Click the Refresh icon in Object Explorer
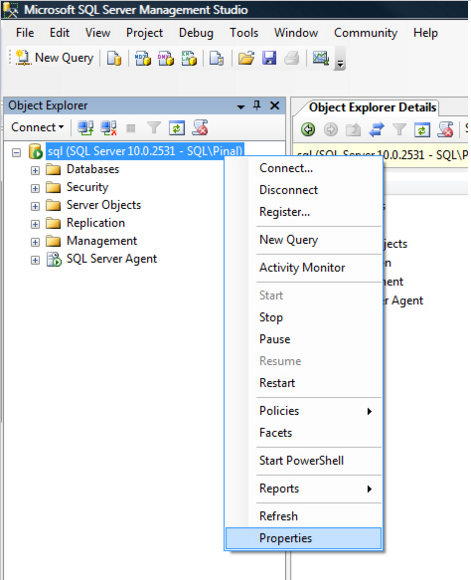The width and height of the screenshot is (471, 580). pyautogui.click(x=176, y=128)
